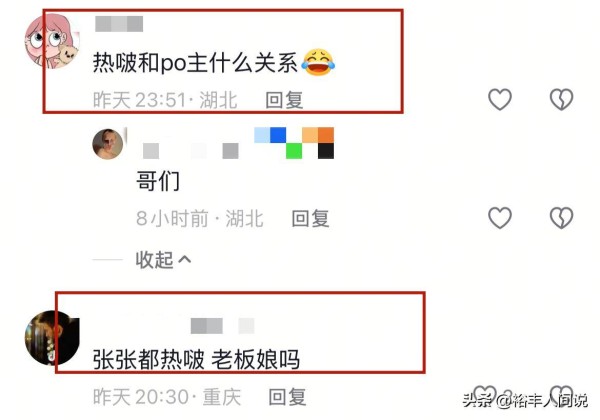Dislike the 热啵和po主什么关系 comment
Screen dimensions: 600x420
(561, 99)
